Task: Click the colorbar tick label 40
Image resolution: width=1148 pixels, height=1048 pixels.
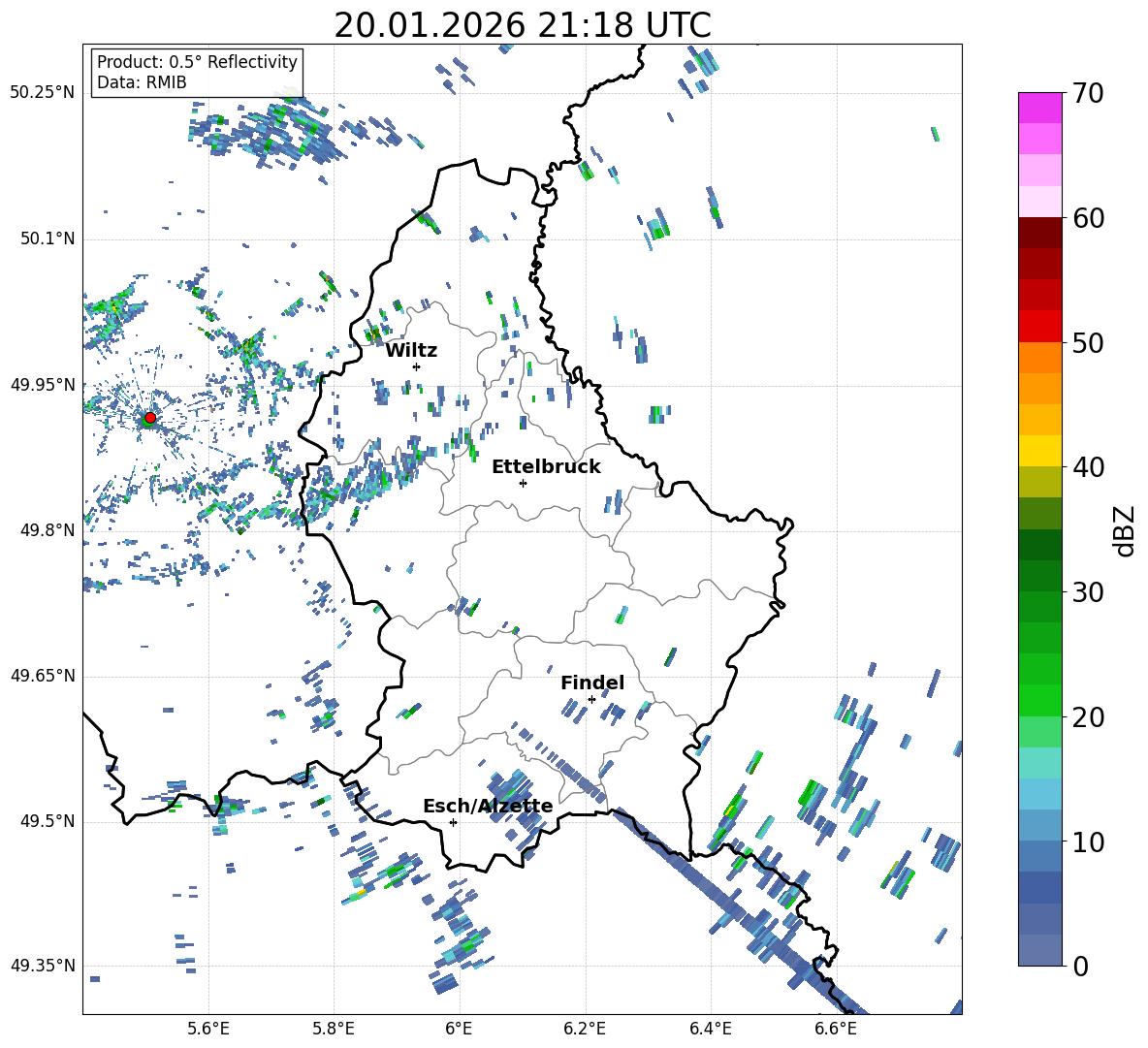Action: pos(1088,467)
